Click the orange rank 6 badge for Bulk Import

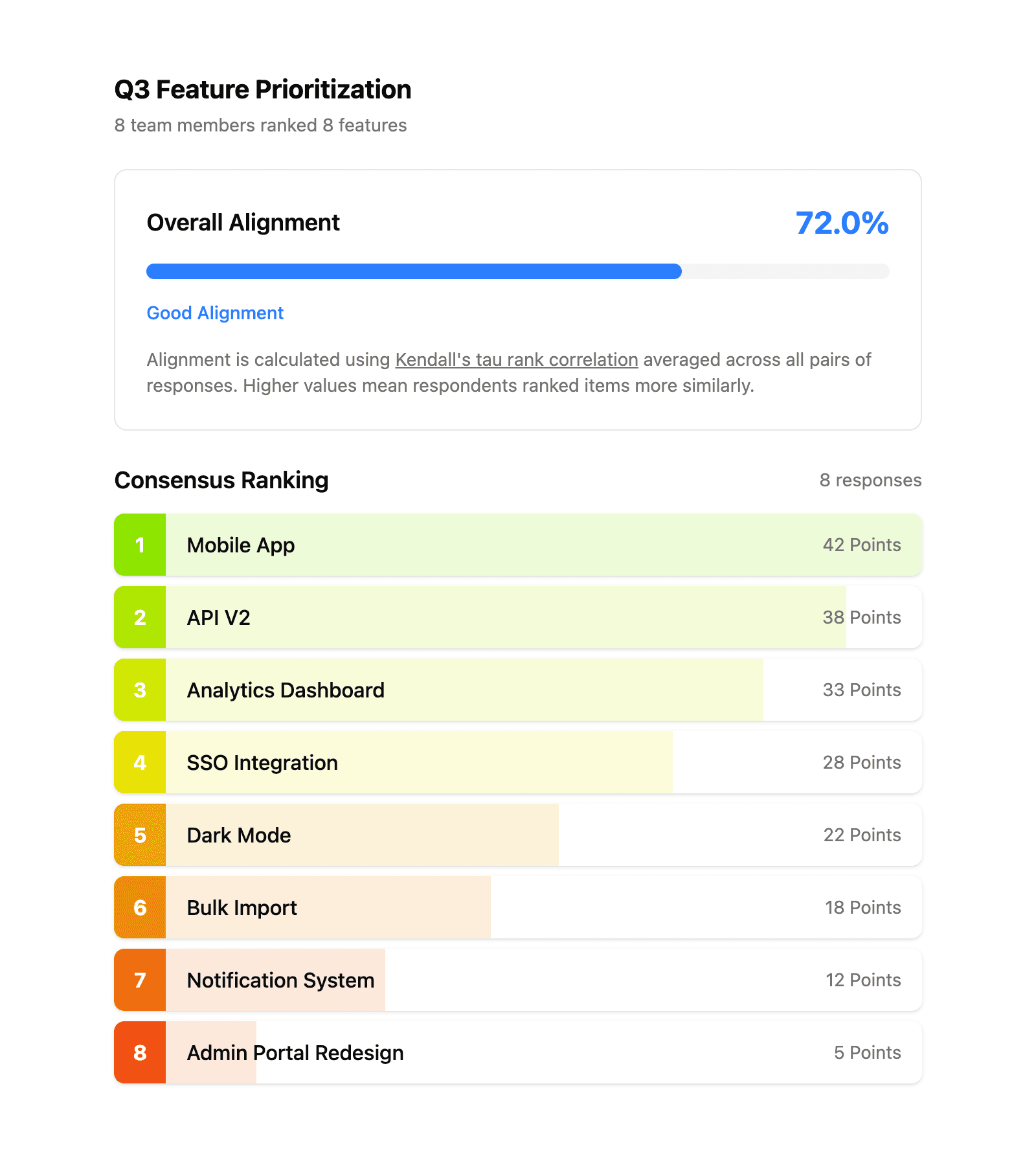(140, 907)
